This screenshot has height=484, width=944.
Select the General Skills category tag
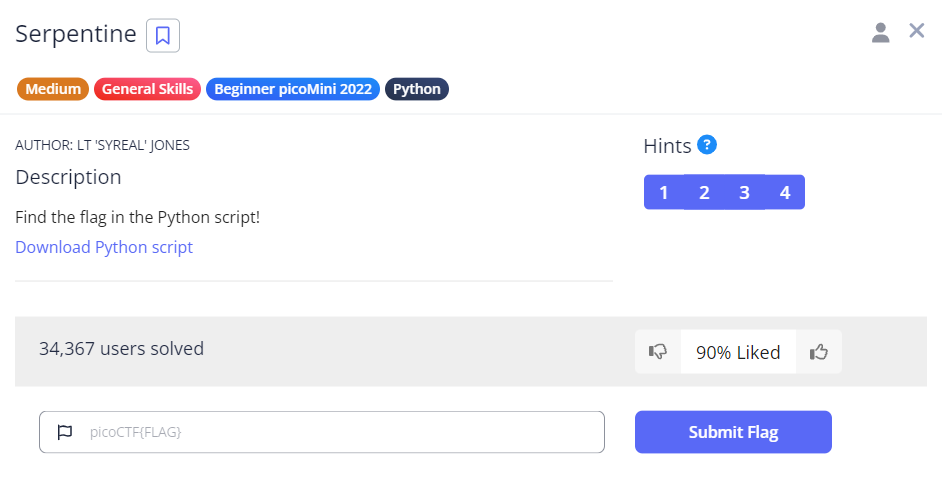[148, 89]
